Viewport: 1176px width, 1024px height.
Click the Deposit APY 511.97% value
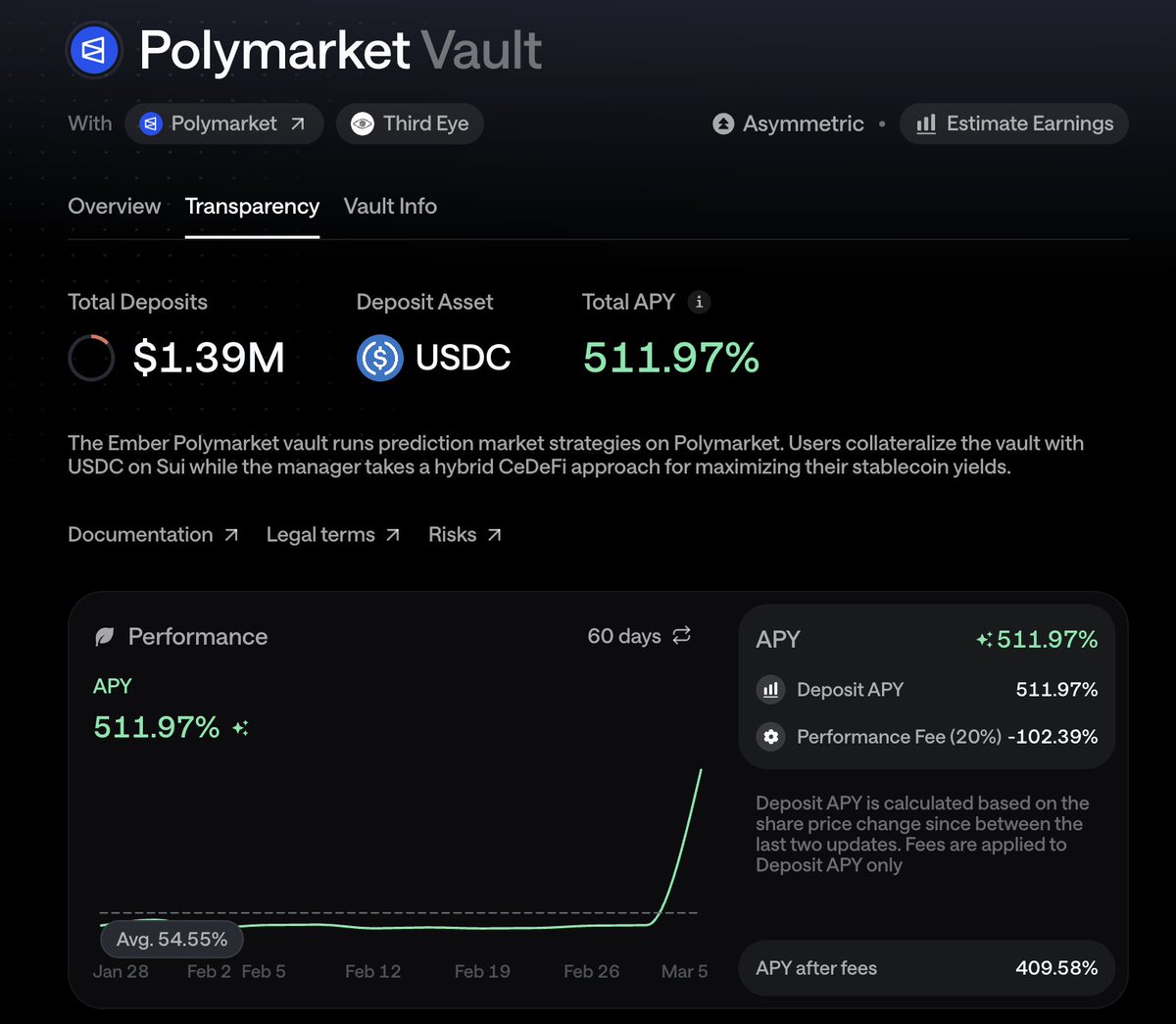point(1056,690)
